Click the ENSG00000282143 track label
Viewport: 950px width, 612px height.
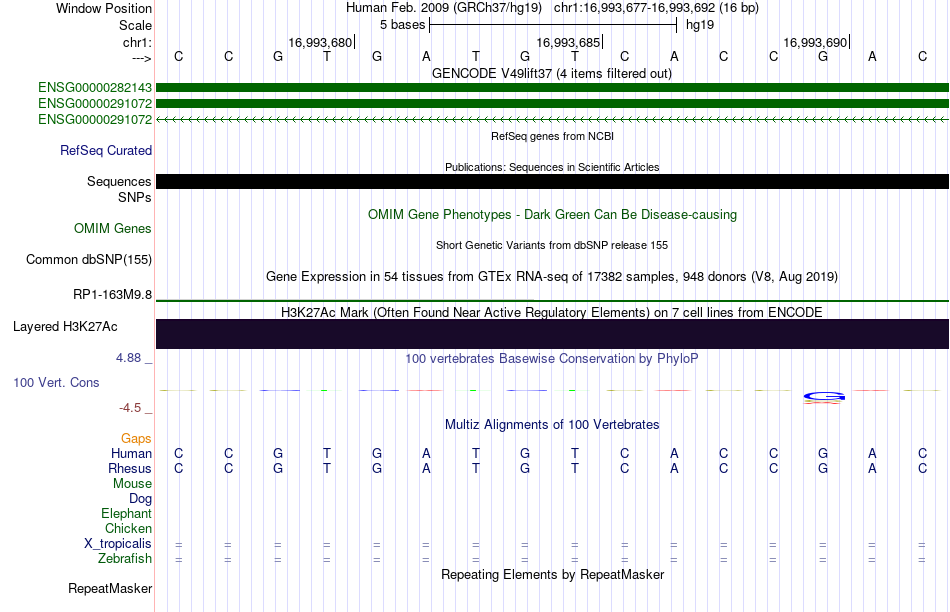click(x=95, y=88)
